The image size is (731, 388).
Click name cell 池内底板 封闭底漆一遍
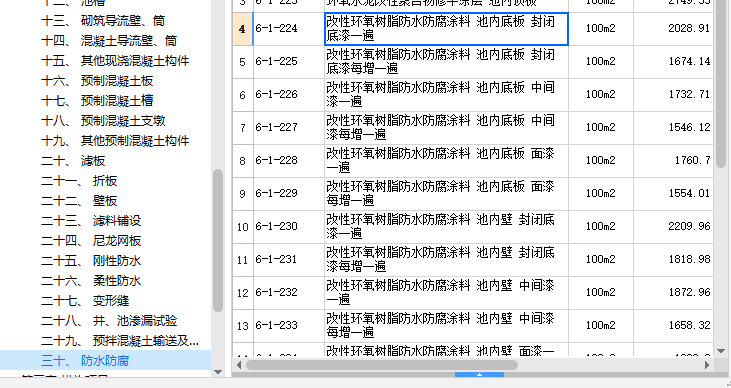[446, 29]
